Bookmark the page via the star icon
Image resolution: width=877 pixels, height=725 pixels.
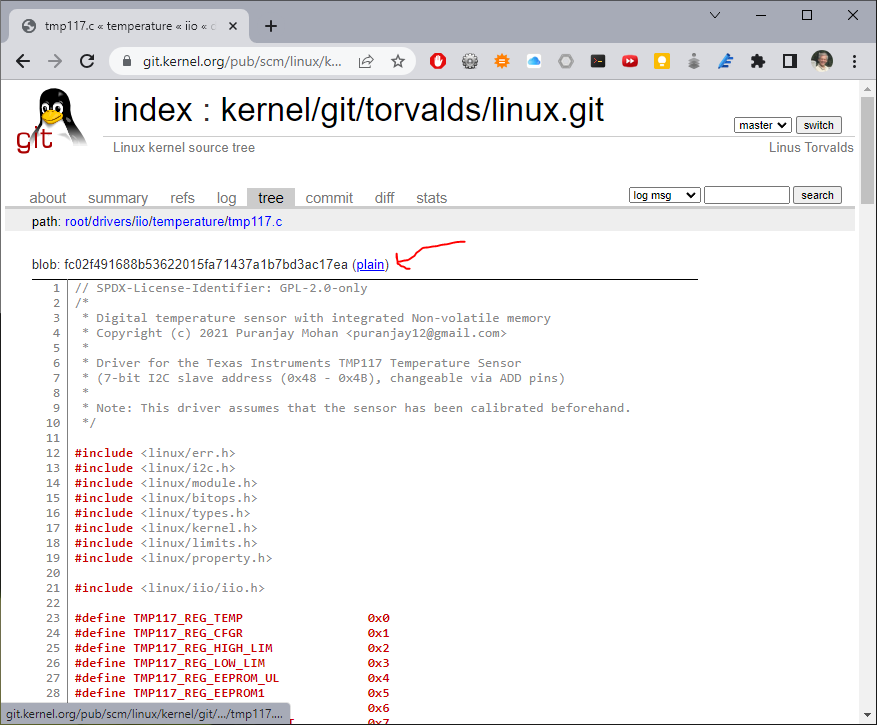coord(398,60)
